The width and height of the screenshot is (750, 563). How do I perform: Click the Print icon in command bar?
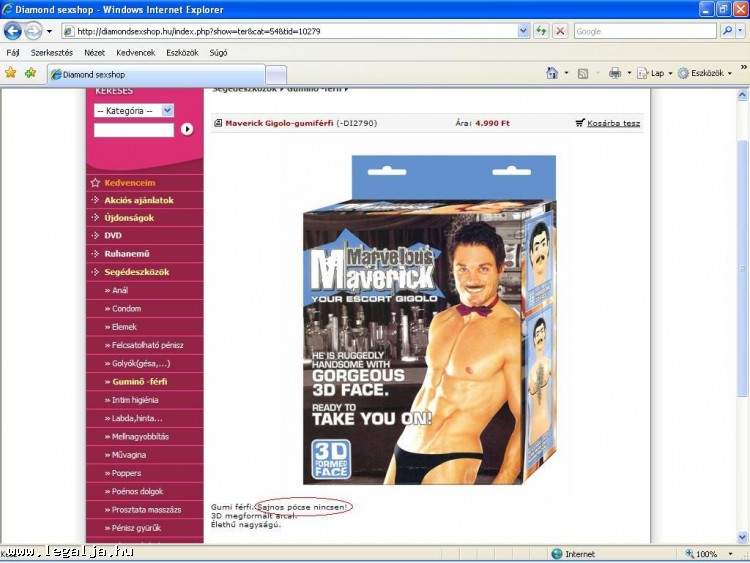tap(615, 73)
